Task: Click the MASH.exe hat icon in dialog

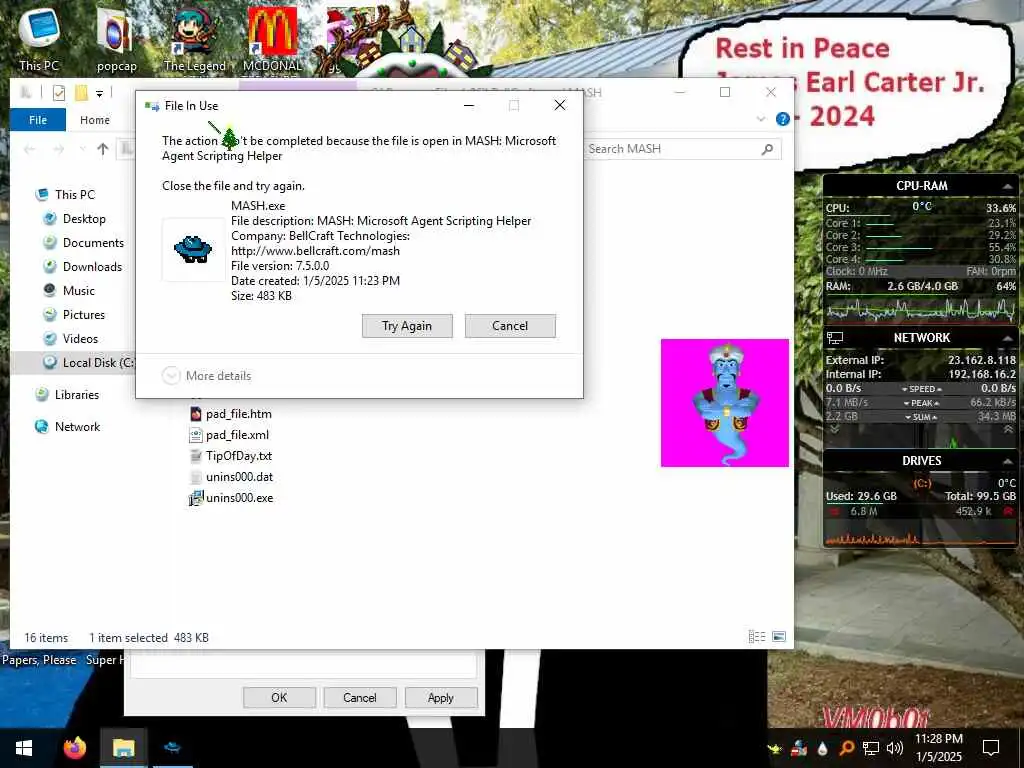Action: click(193, 249)
